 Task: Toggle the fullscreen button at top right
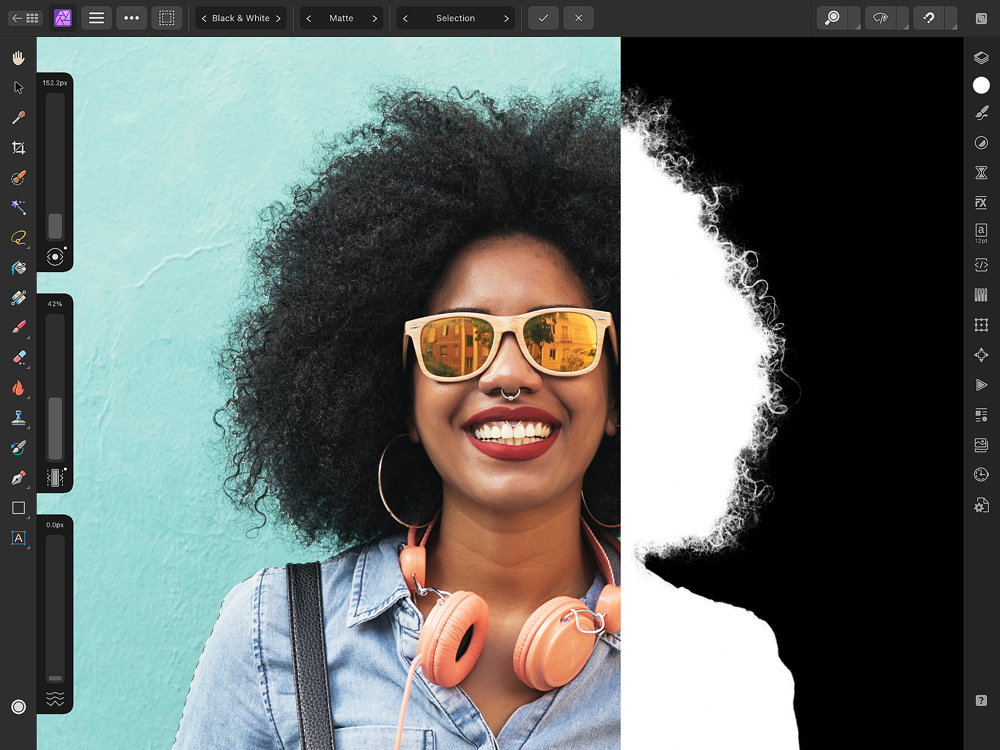[981, 18]
